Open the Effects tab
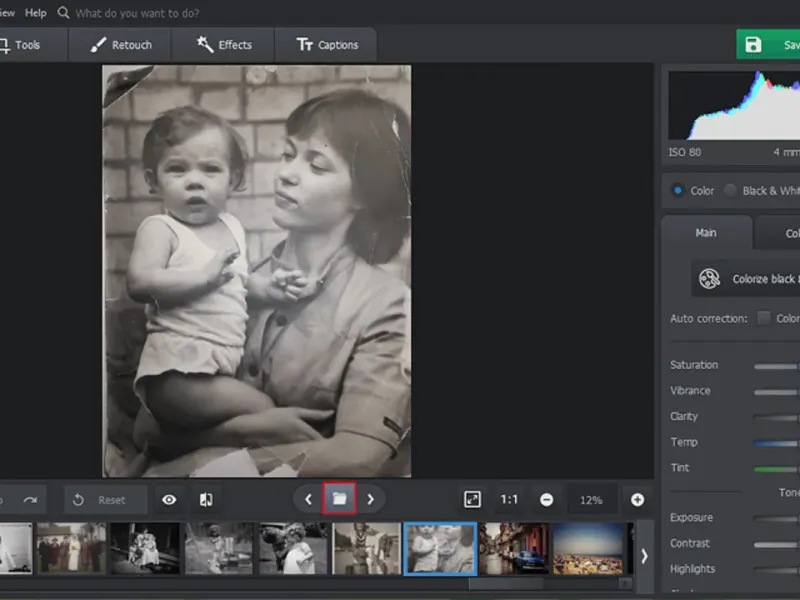Viewport: 800px width, 600px height. click(x=224, y=45)
